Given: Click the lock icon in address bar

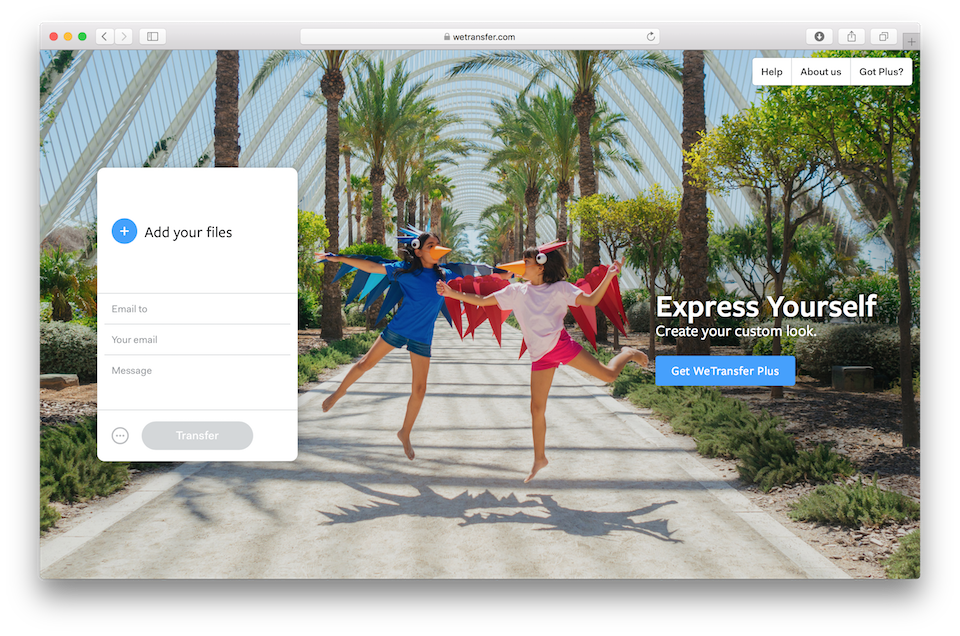Looking at the screenshot, I should point(447,37).
